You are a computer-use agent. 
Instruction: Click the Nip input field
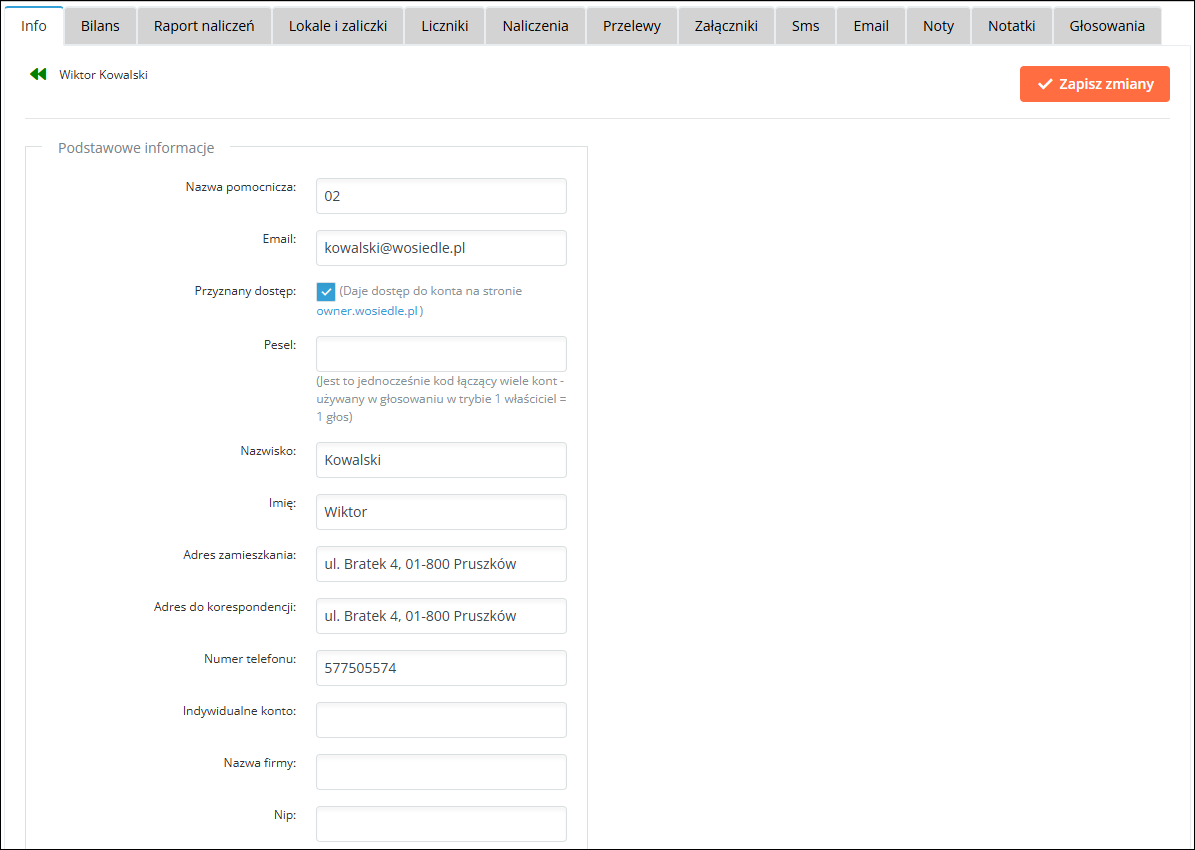[441, 824]
